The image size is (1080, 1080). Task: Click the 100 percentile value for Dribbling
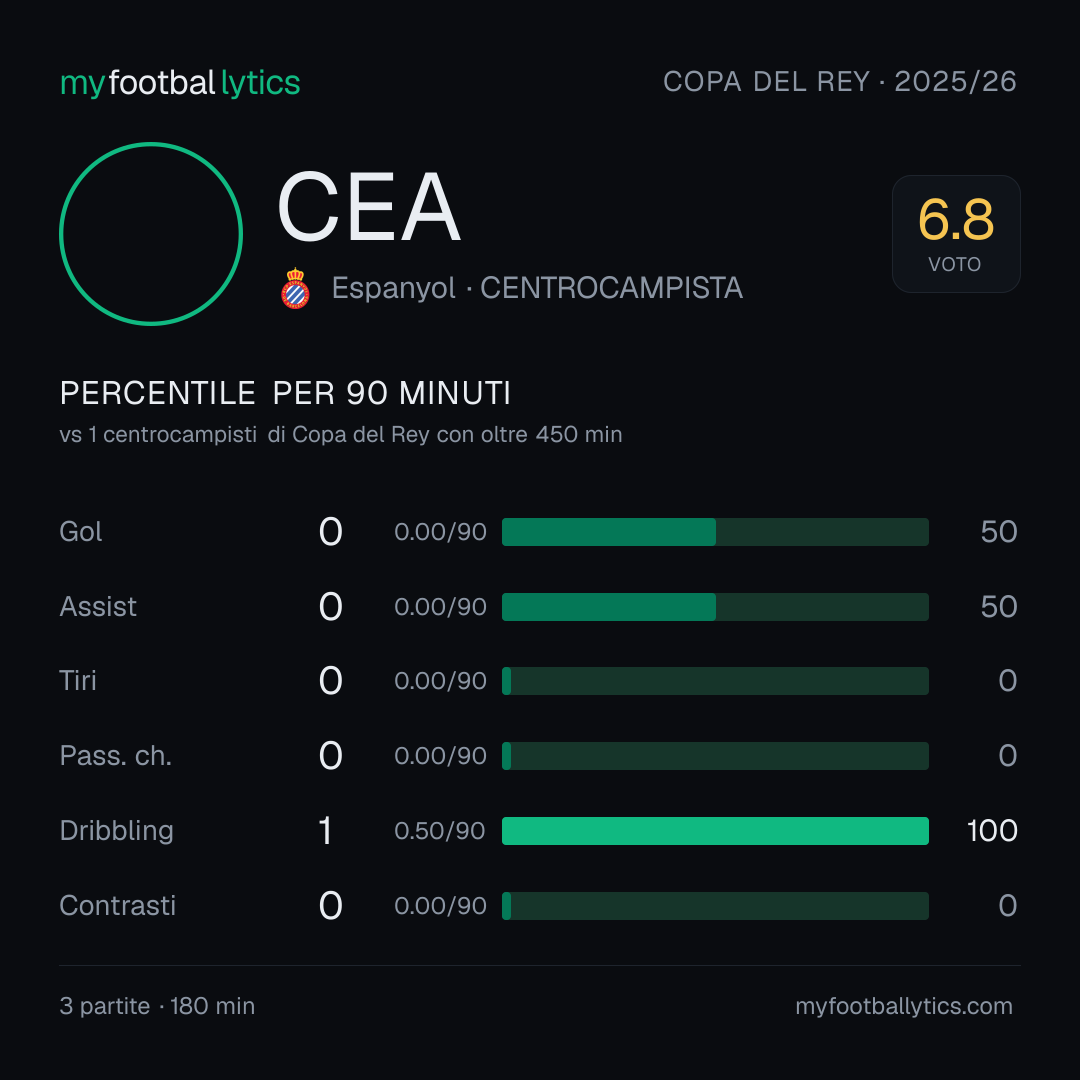click(x=992, y=831)
